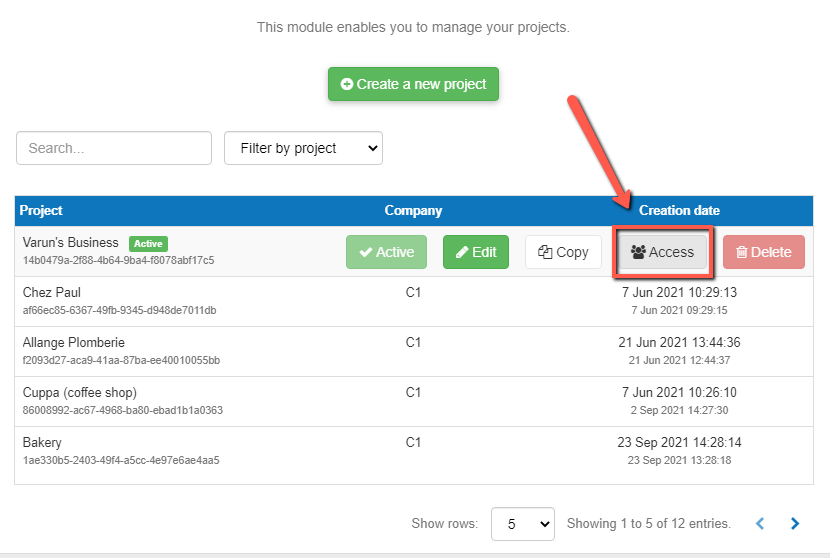Focus the Search input field
This screenshot has width=830, height=558.
point(114,148)
